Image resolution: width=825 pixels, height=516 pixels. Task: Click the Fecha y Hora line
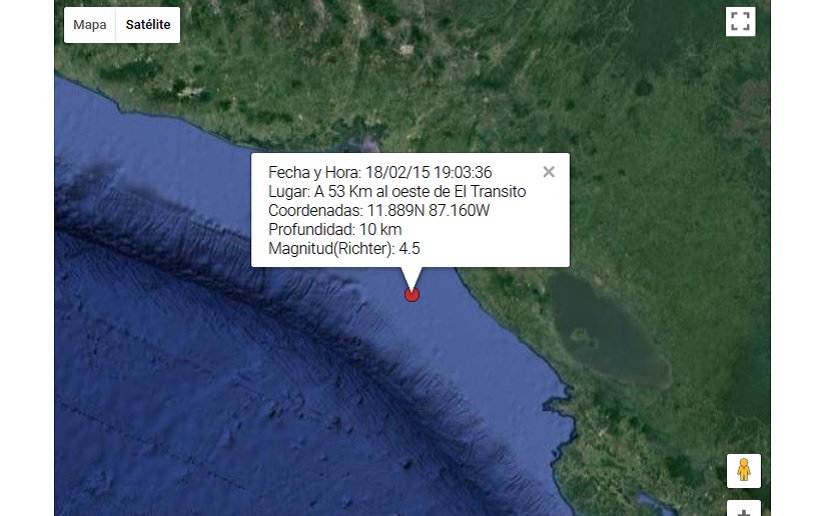click(380, 173)
